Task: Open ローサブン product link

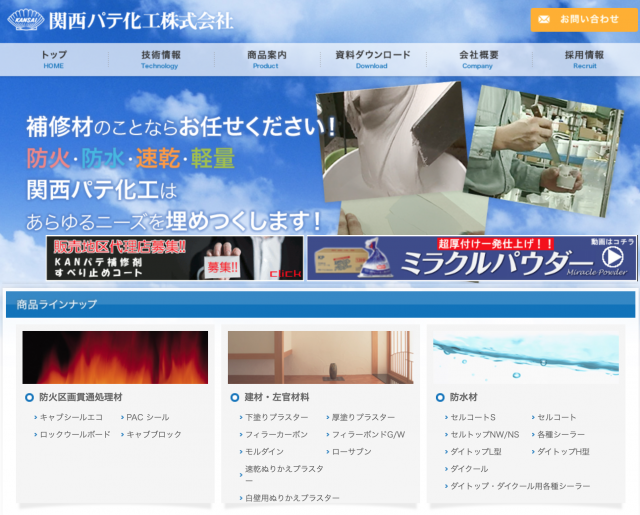Action: coord(351,452)
